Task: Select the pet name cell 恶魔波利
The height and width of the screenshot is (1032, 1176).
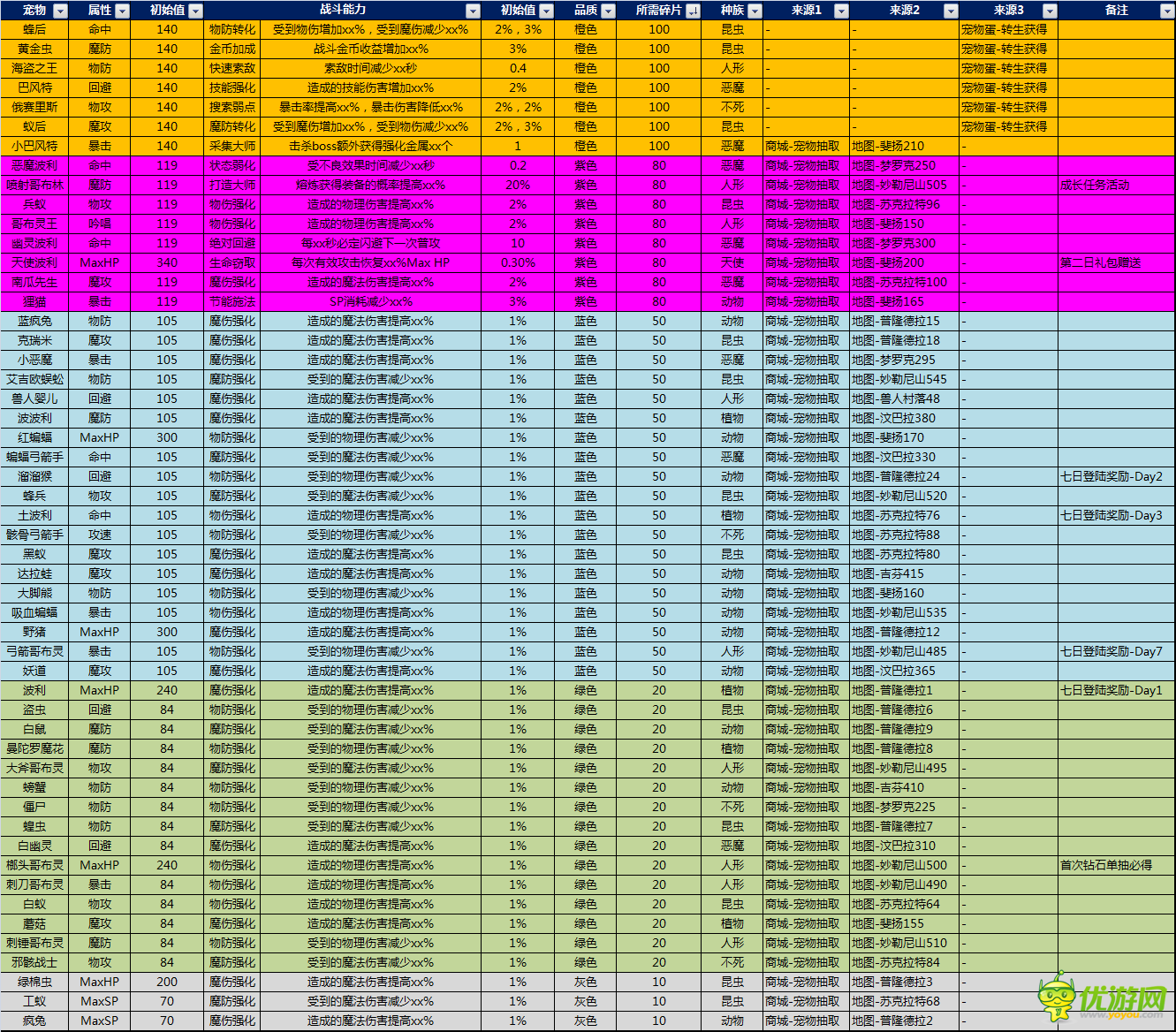Action: click(34, 165)
